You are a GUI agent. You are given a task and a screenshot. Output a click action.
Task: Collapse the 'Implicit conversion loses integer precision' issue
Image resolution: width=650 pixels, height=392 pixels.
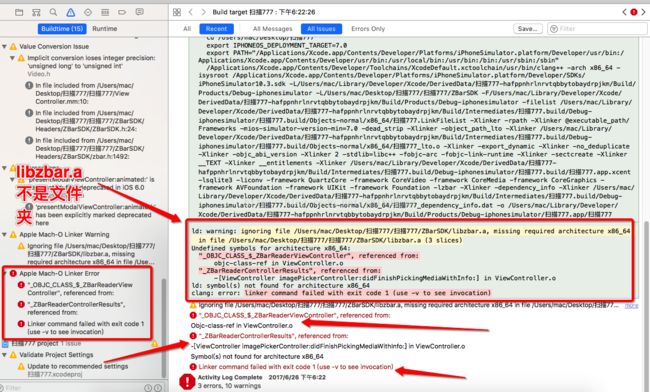[12, 58]
